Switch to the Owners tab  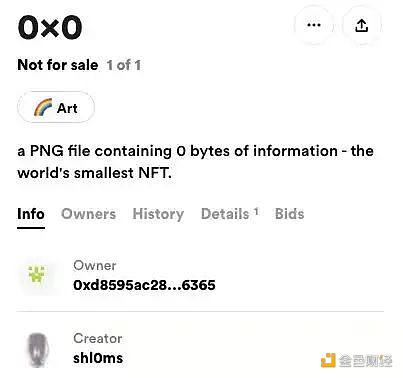pos(89,214)
